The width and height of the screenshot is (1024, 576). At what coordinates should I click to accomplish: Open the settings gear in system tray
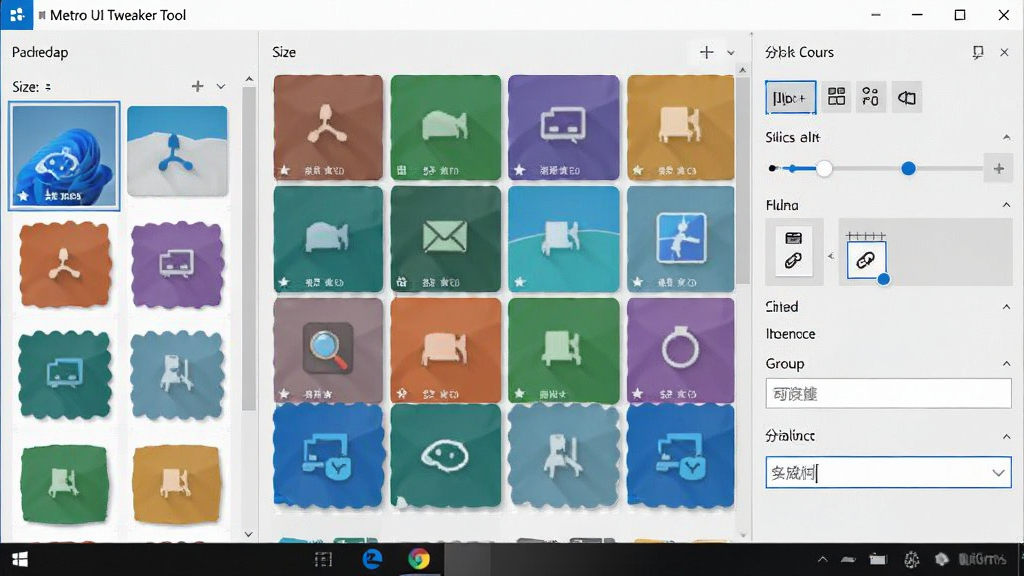pos(912,559)
